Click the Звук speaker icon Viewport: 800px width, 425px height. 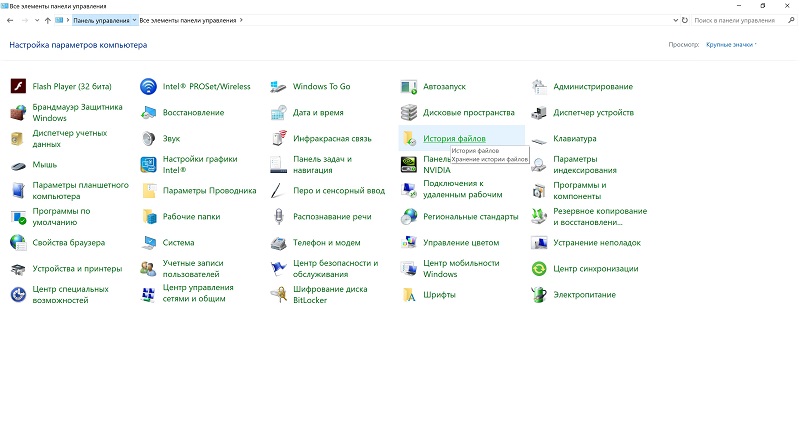[148, 138]
